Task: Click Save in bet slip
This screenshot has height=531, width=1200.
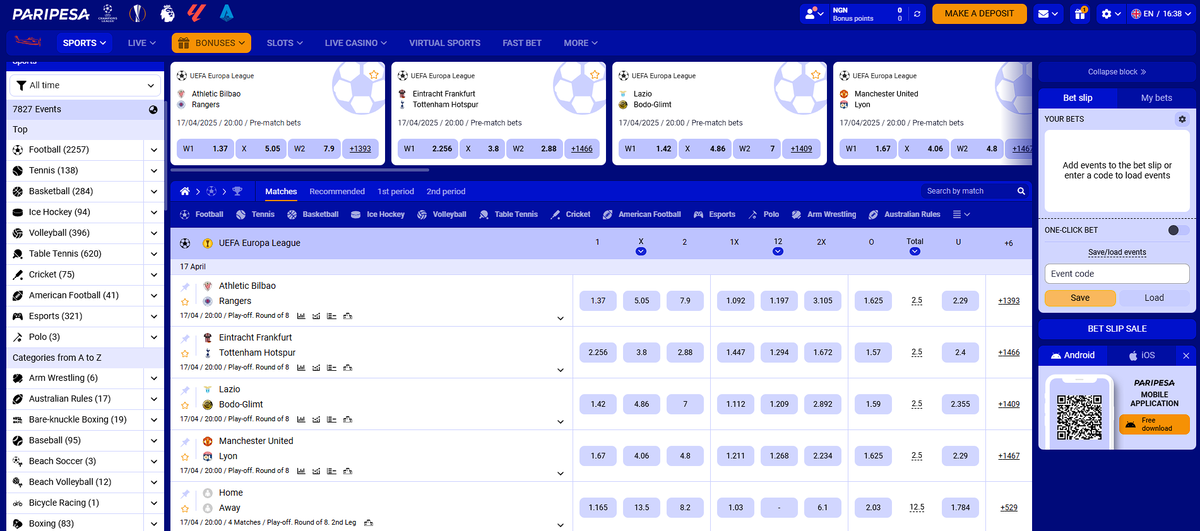Action: pyautogui.click(x=1080, y=297)
